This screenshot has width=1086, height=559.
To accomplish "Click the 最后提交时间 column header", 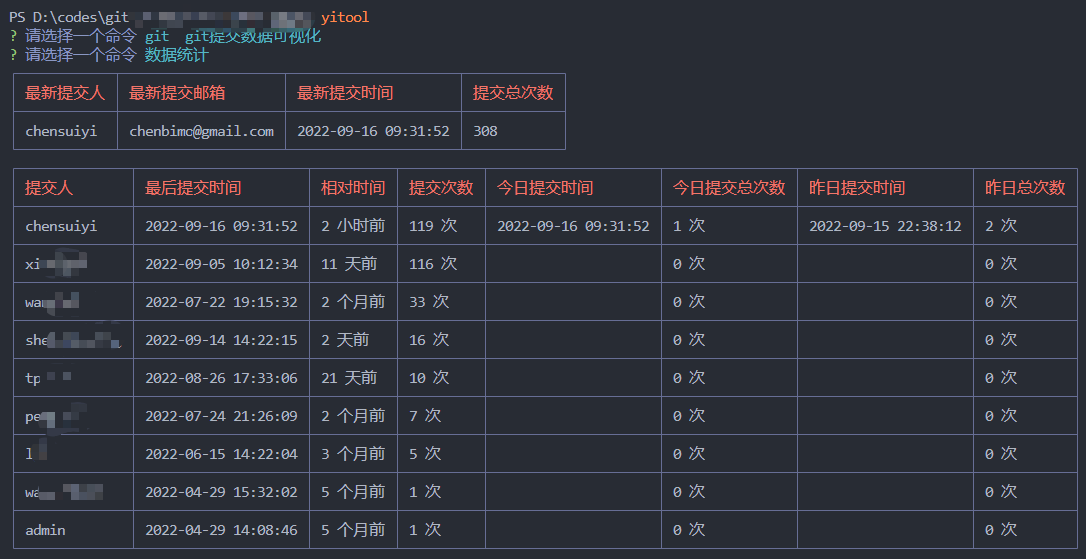I will point(193,188).
